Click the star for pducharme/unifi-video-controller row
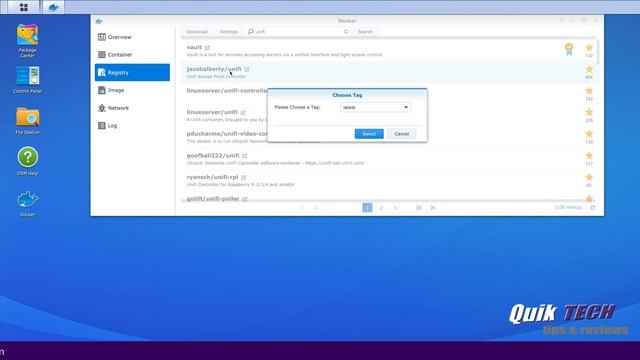This screenshot has height=360, width=640. (x=589, y=134)
